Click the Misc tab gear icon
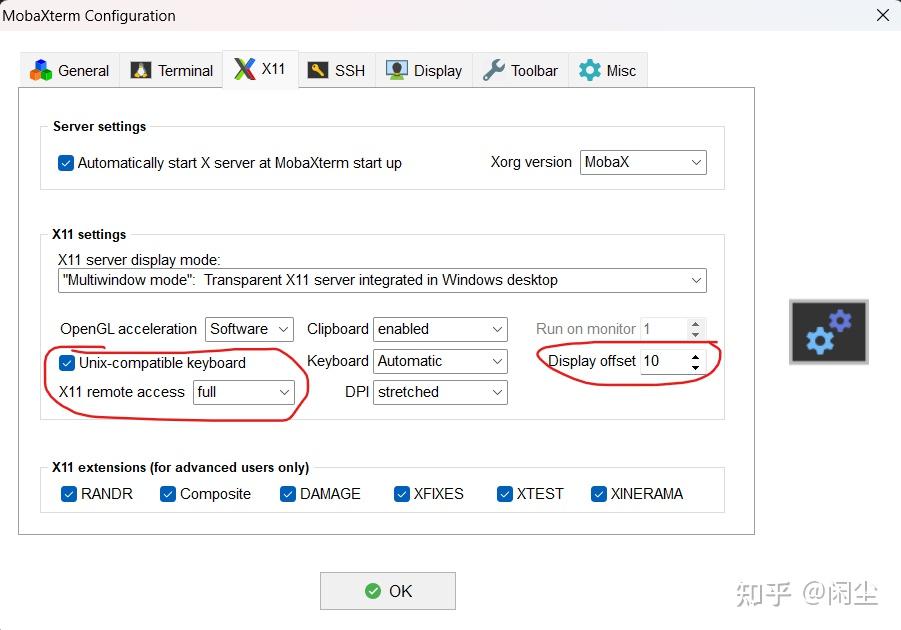The height and width of the screenshot is (630, 901). tap(590, 70)
